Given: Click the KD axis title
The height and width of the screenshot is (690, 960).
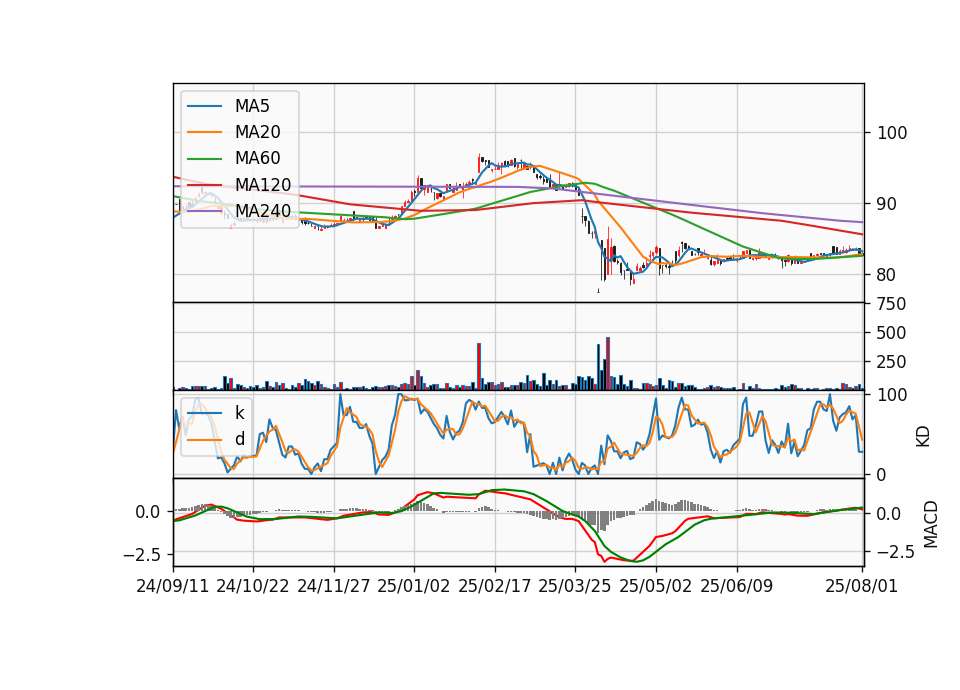Looking at the screenshot, I should [923, 436].
